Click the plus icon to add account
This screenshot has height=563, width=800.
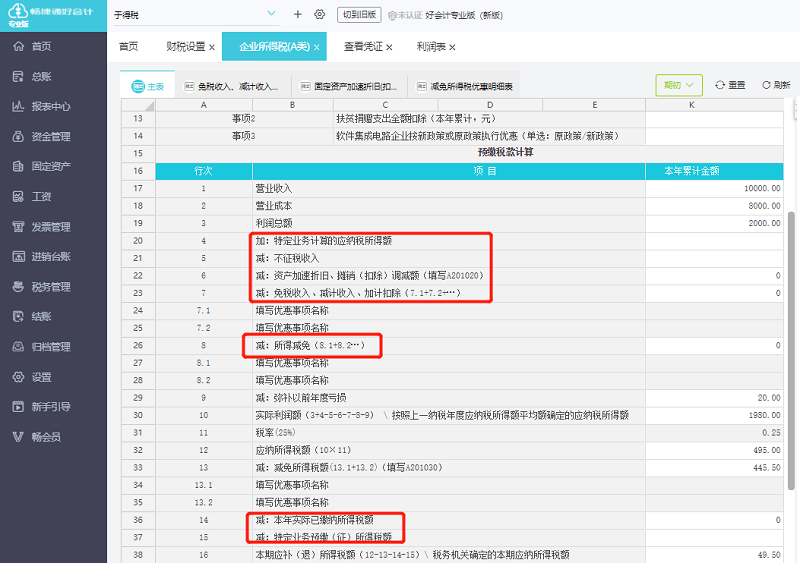click(298, 14)
